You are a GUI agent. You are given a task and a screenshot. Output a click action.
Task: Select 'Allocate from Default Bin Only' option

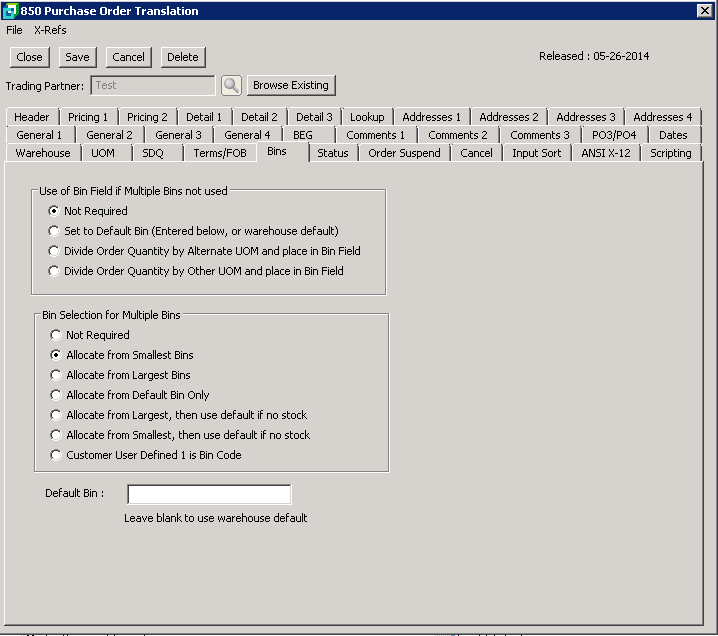(x=56, y=395)
